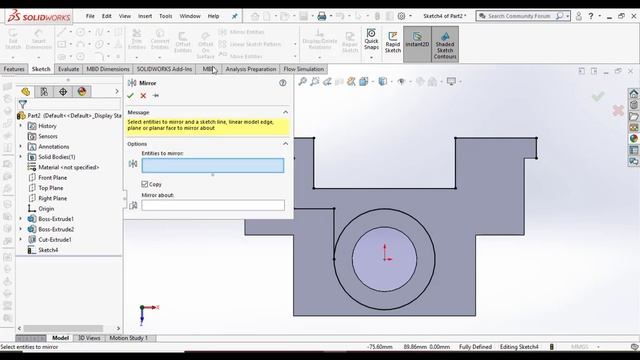Select Front Plane in tree
640x360 pixels.
[x=52, y=178]
